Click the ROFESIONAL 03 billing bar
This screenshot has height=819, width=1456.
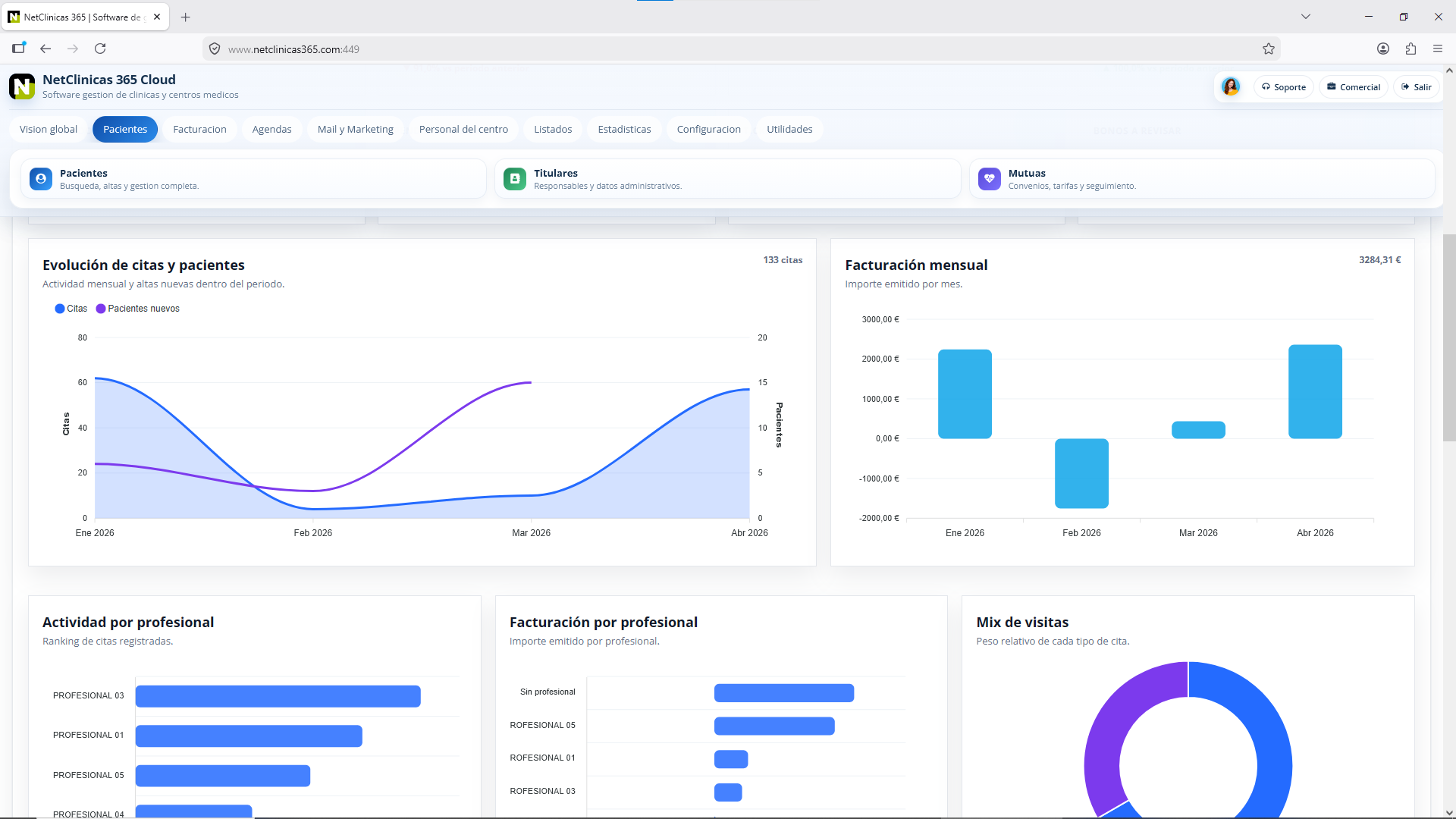point(728,792)
